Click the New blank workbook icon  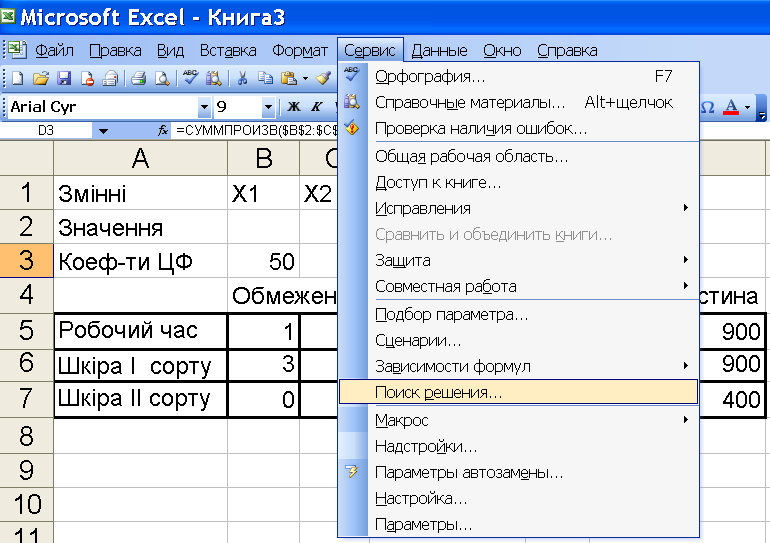17,79
